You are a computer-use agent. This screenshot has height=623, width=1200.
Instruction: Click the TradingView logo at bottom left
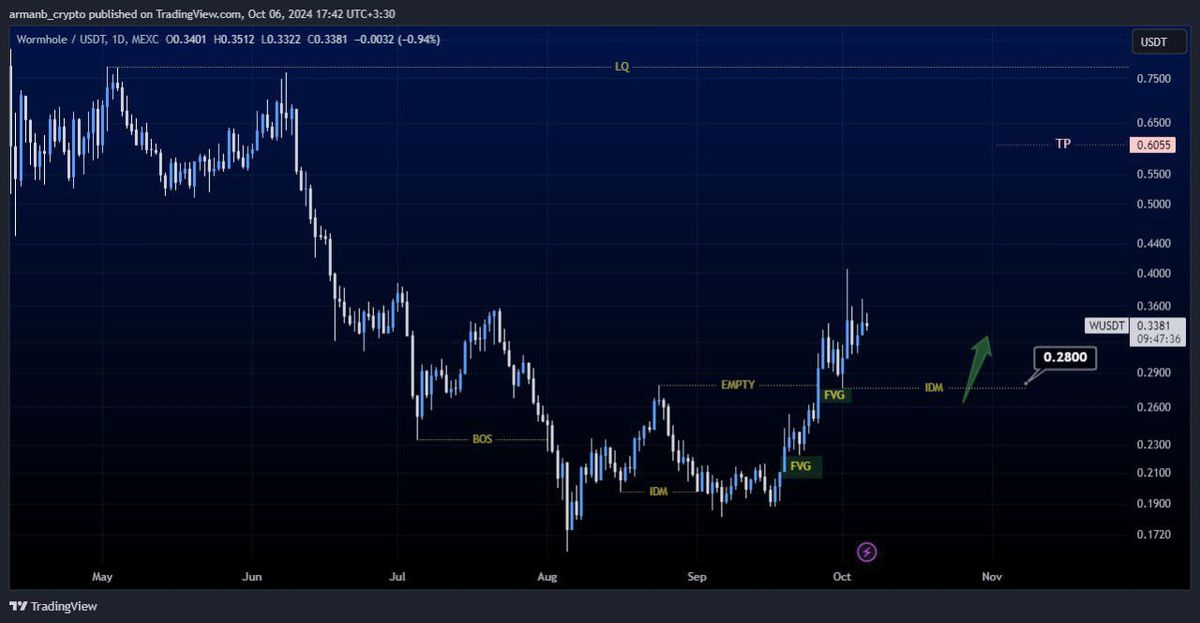point(53,606)
